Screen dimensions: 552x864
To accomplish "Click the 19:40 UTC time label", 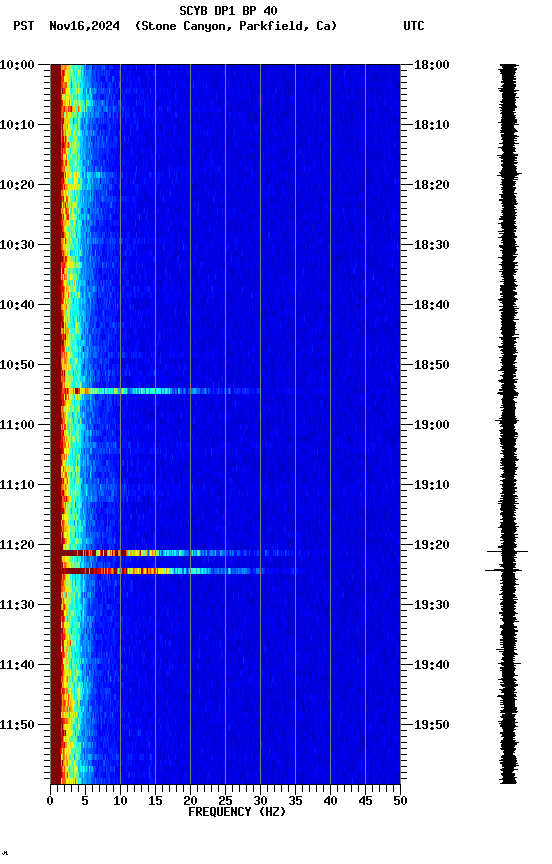I will 432,666.
